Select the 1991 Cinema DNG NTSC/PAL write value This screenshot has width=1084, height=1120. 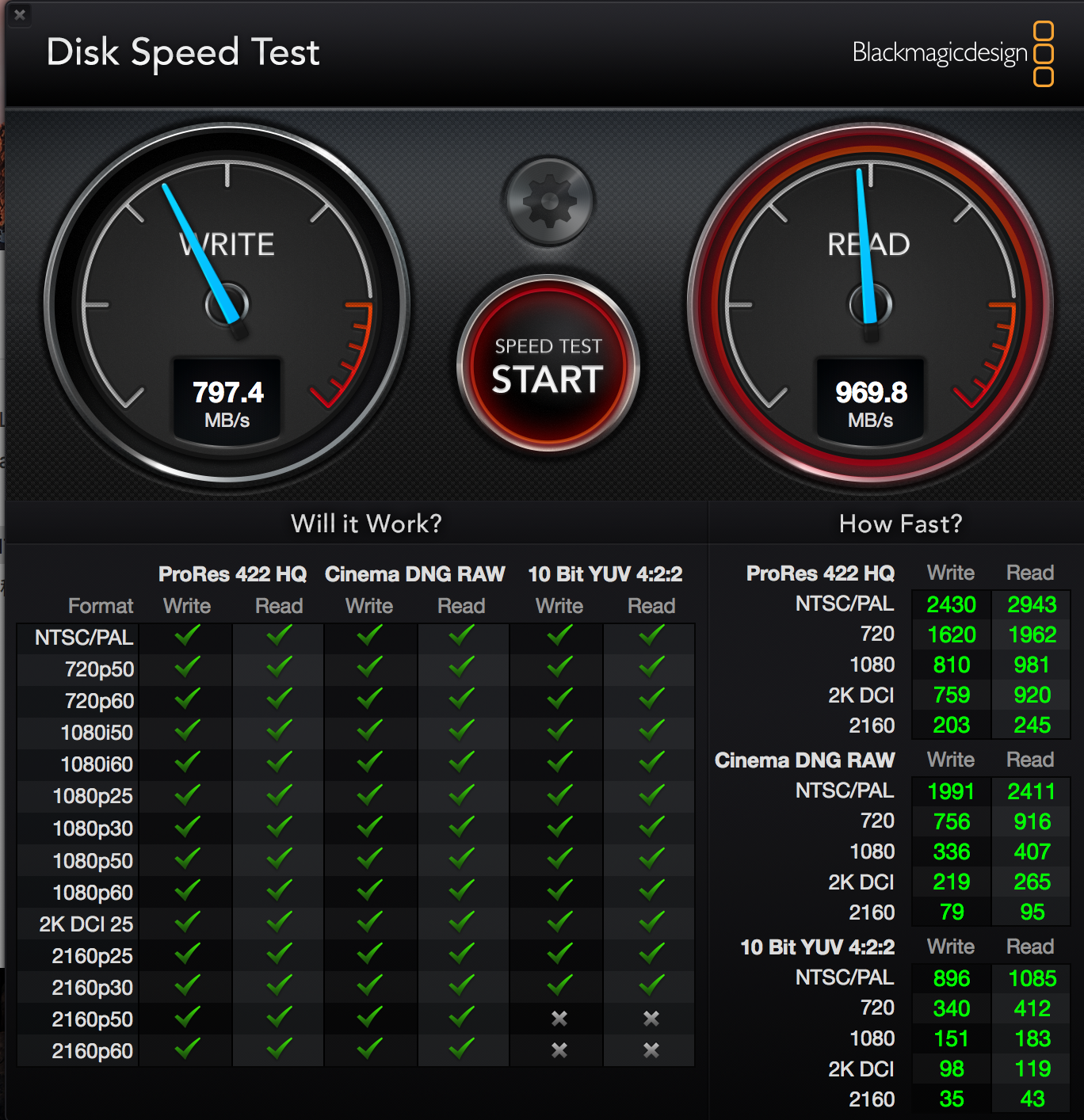point(951,792)
